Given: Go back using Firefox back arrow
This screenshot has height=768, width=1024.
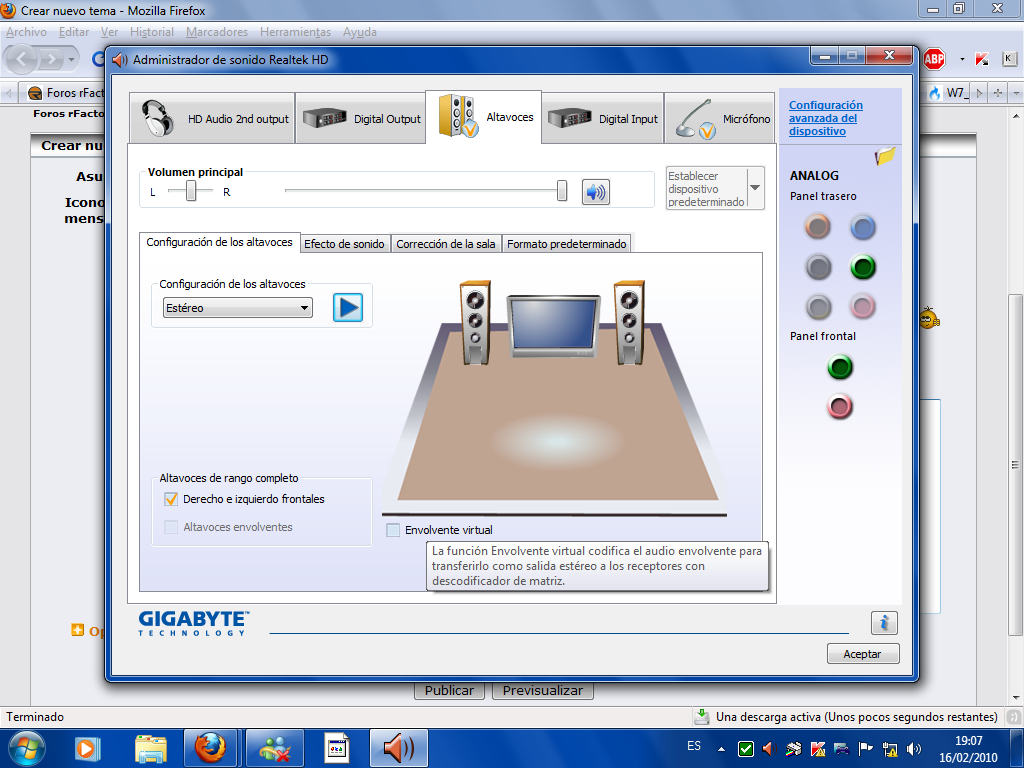Looking at the screenshot, I should [x=22, y=59].
